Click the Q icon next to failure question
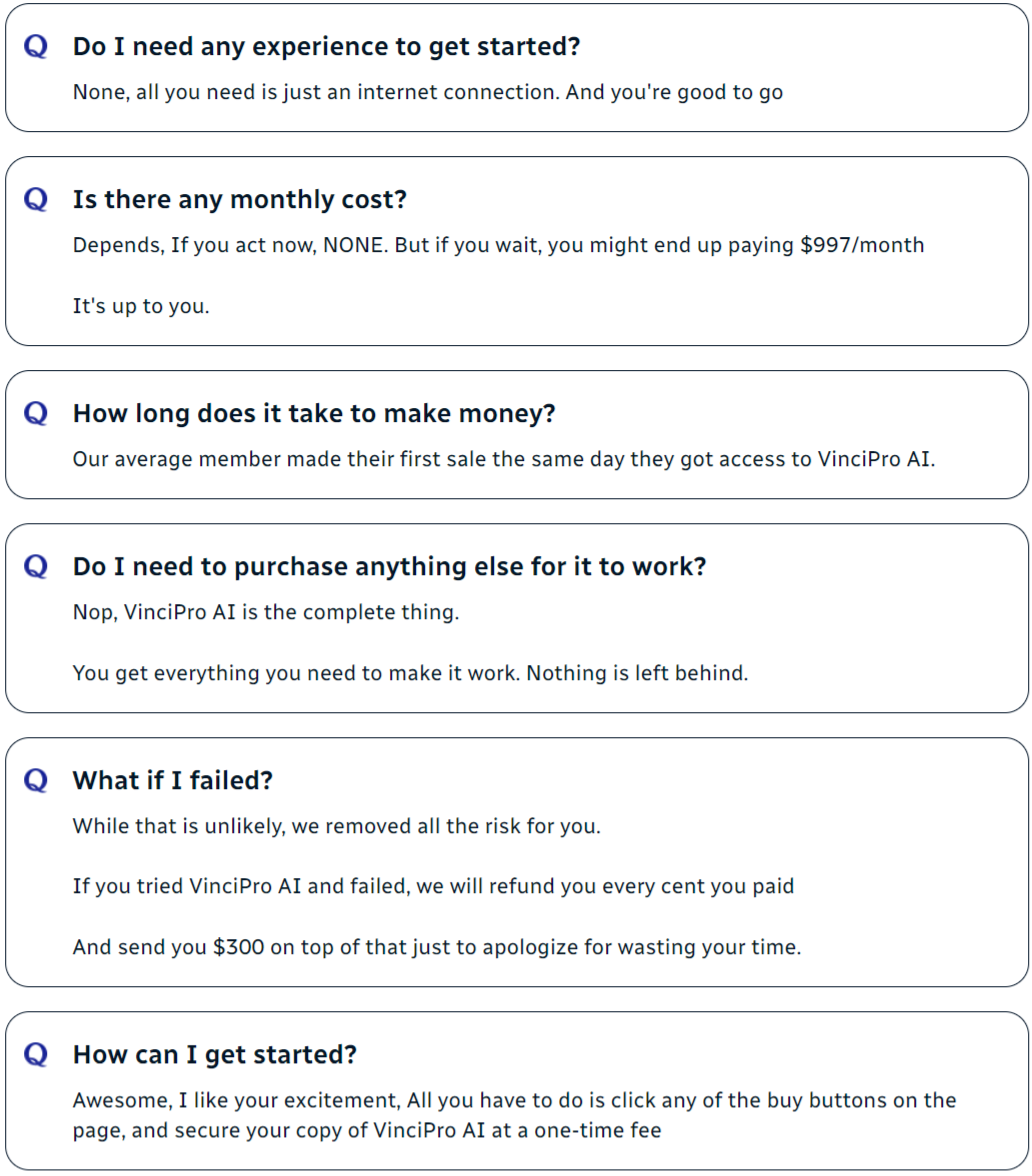This screenshot has height=1176, width=1032. tap(36, 780)
